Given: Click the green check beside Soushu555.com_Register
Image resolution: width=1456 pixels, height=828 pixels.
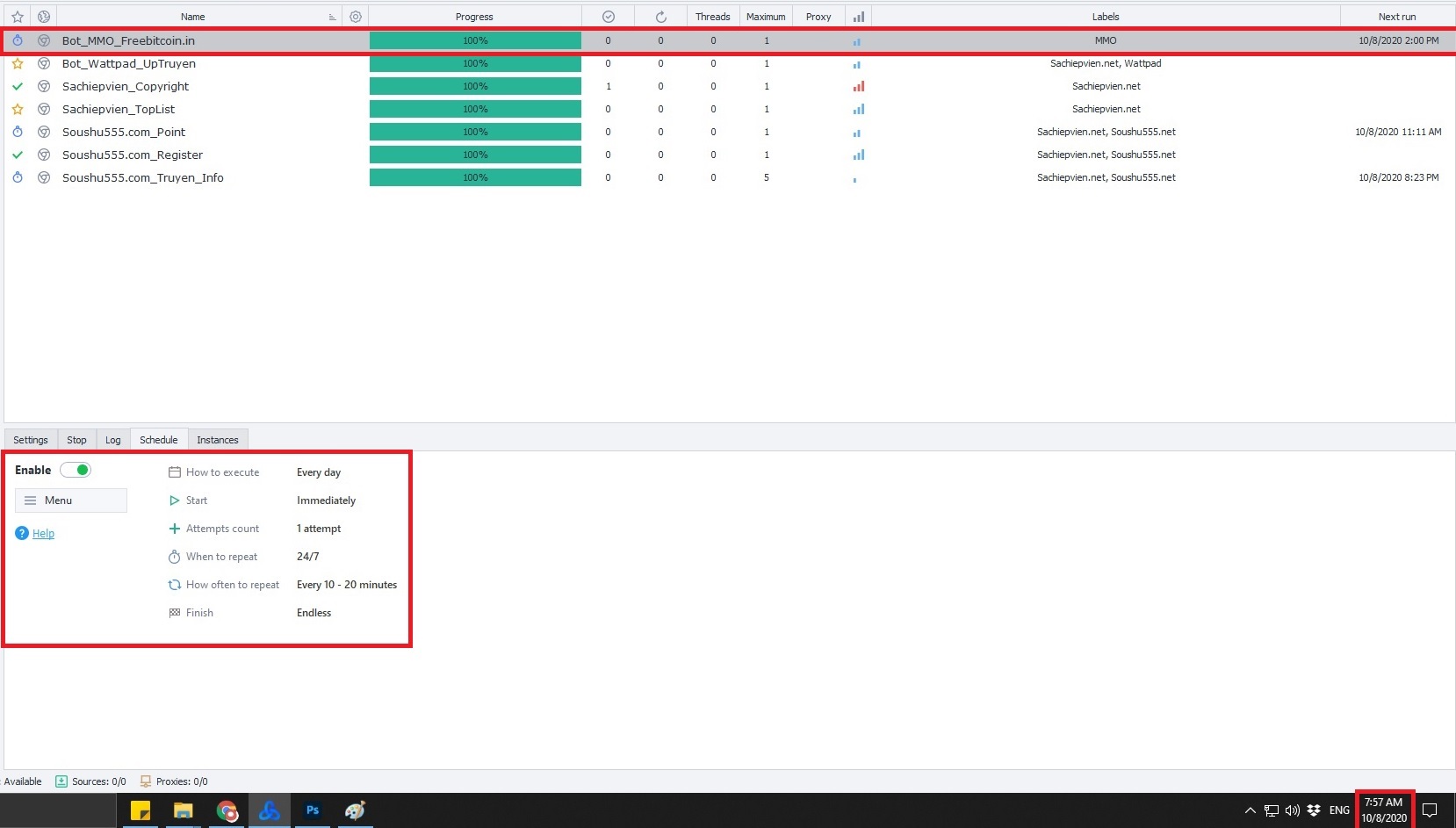Looking at the screenshot, I should tap(18, 155).
